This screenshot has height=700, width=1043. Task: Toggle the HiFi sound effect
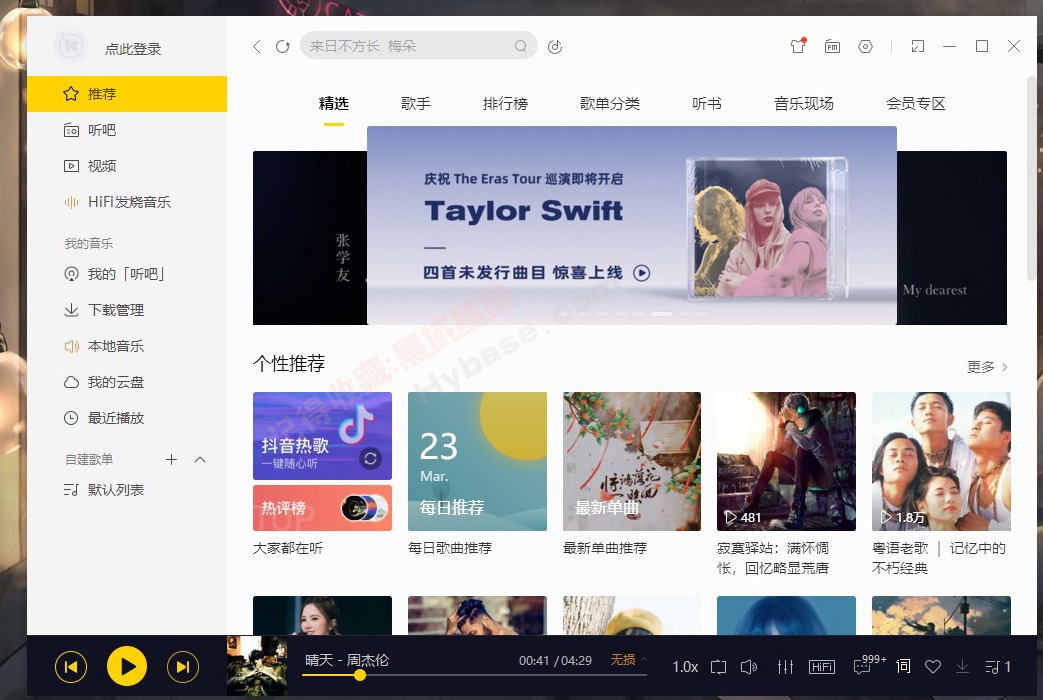click(822, 667)
